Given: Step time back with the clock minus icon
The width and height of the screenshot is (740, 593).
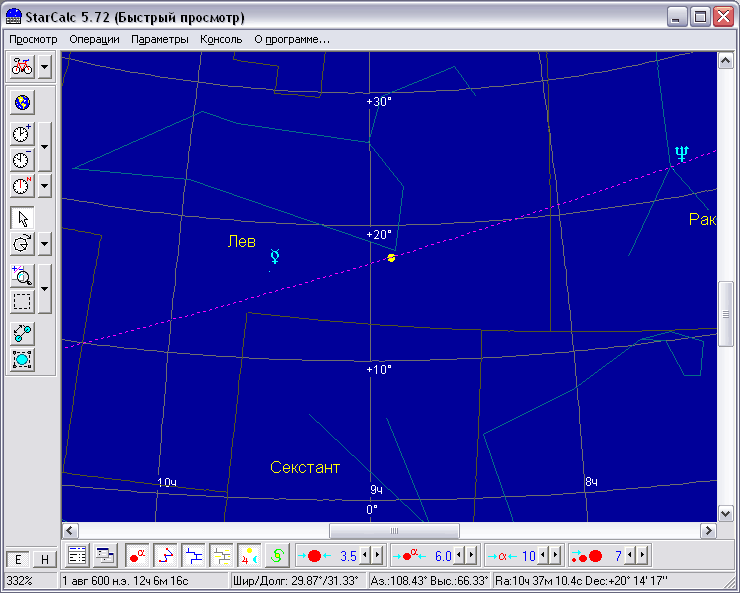Looking at the screenshot, I should [22, 159].
